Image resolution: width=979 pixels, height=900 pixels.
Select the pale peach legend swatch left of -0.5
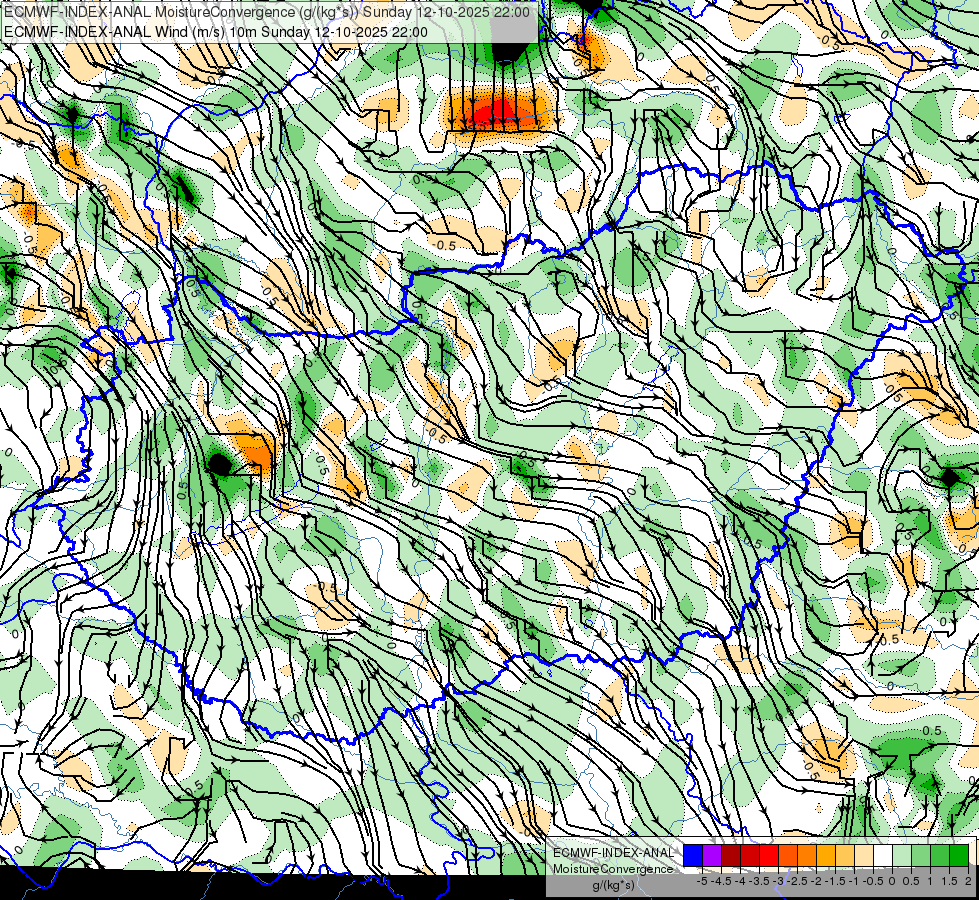(x=864, y=855)
